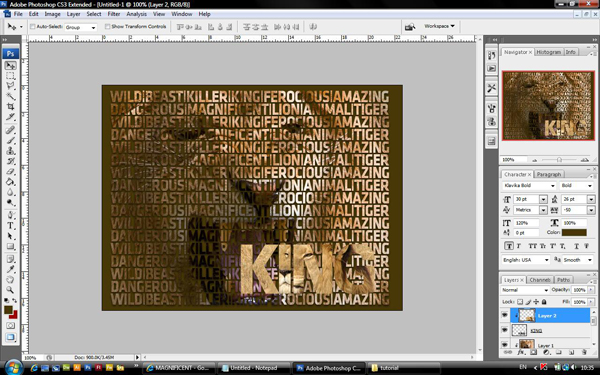Open the File menu
Viewport: 600px width, 375px height.
18,14
